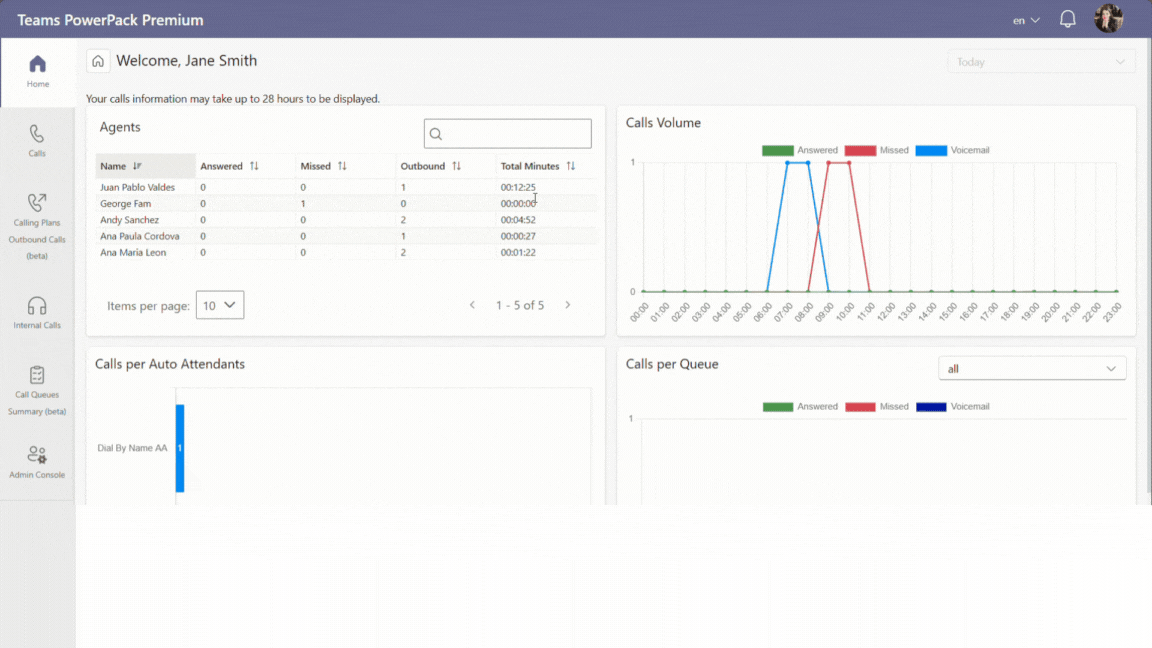Click the Teams PowerPack Premium title
Screen dimensions: 1152x648
(x=110, y=20)
